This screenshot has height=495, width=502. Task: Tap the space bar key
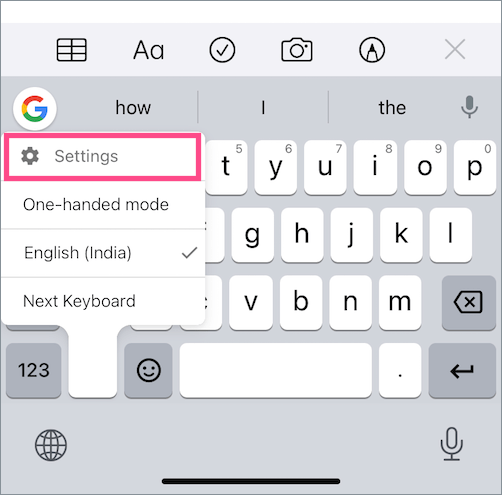(276, 370)
